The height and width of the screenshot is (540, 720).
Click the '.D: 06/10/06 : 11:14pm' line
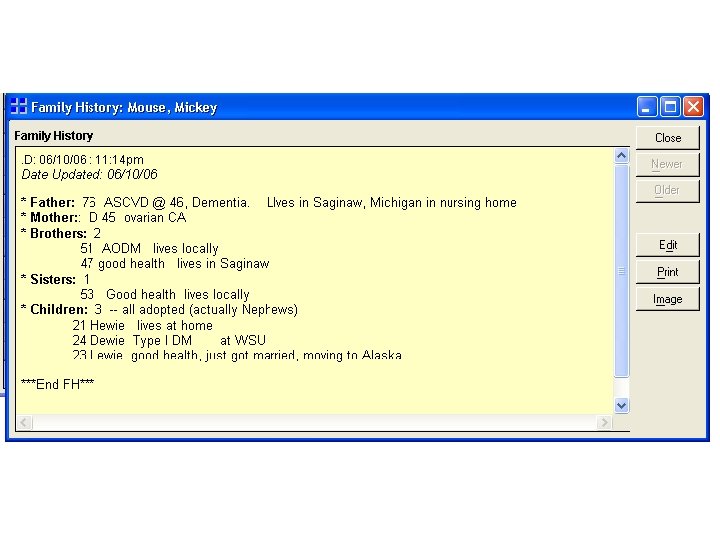point(83,160)
